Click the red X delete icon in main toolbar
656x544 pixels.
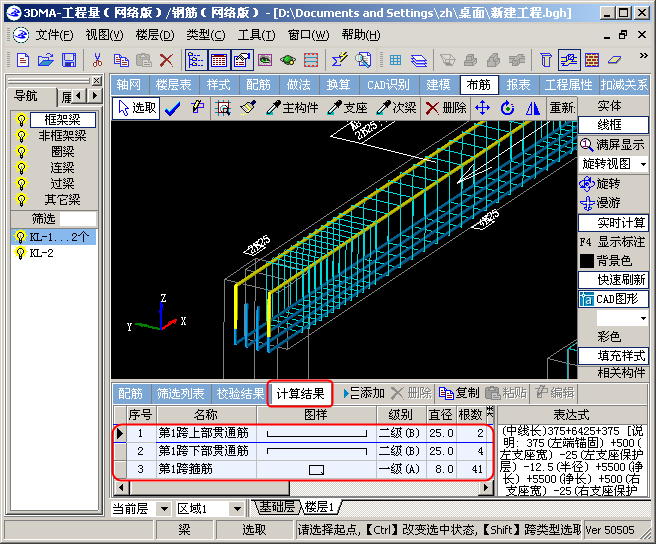pos(167,60)
